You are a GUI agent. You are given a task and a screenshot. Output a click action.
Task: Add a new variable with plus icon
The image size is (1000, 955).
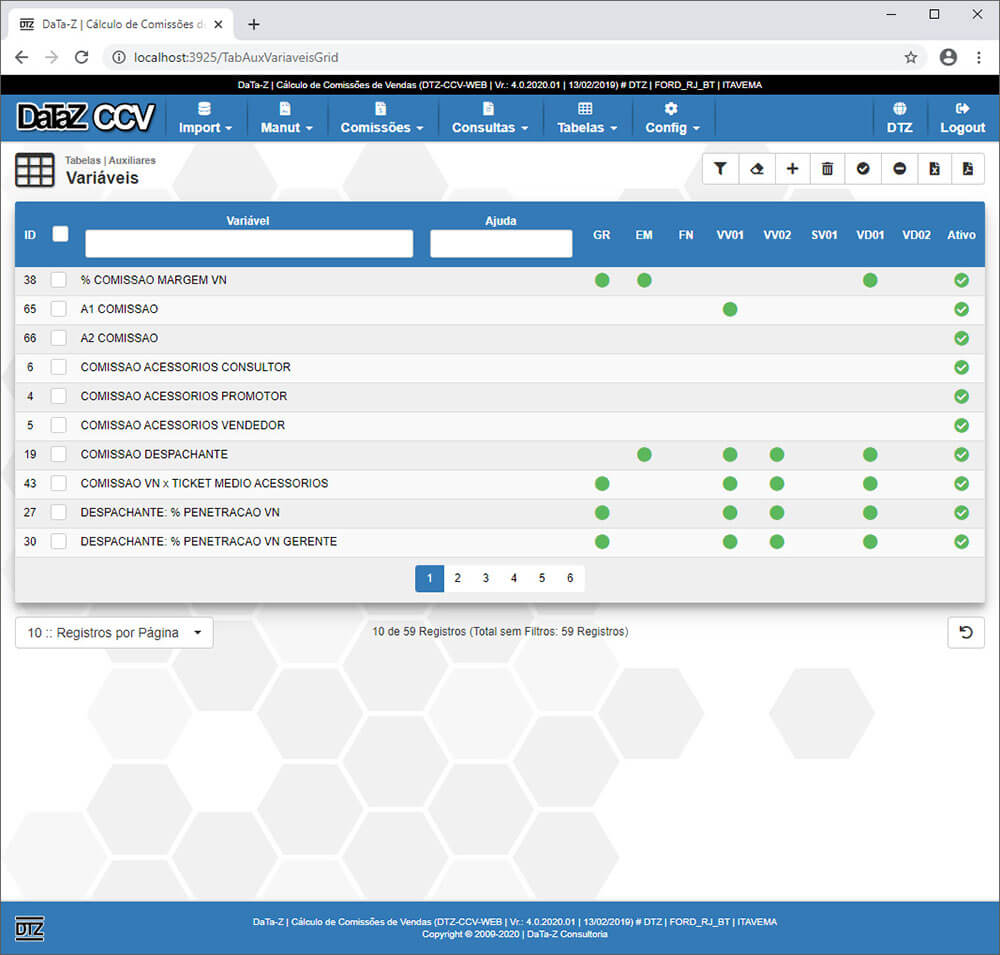click(792, 169)
